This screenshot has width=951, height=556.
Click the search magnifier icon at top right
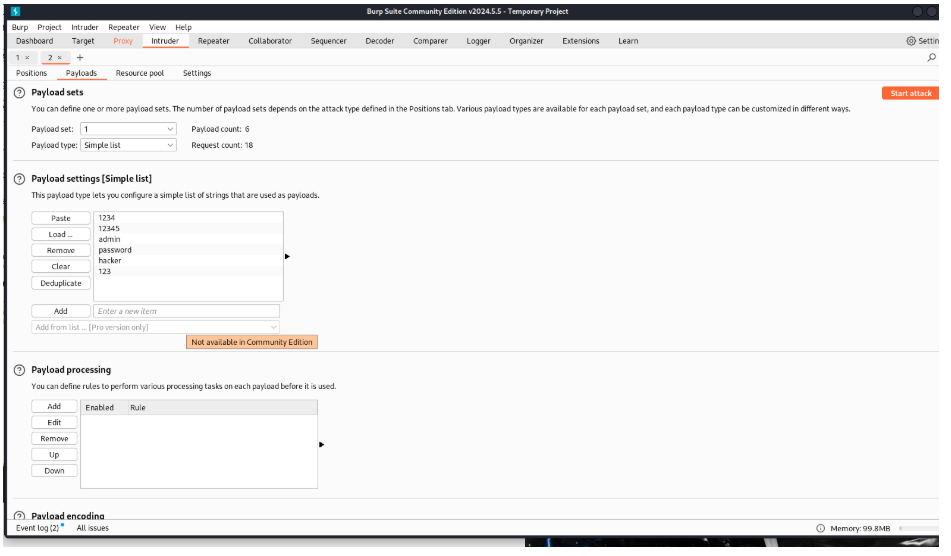point(932,58)
